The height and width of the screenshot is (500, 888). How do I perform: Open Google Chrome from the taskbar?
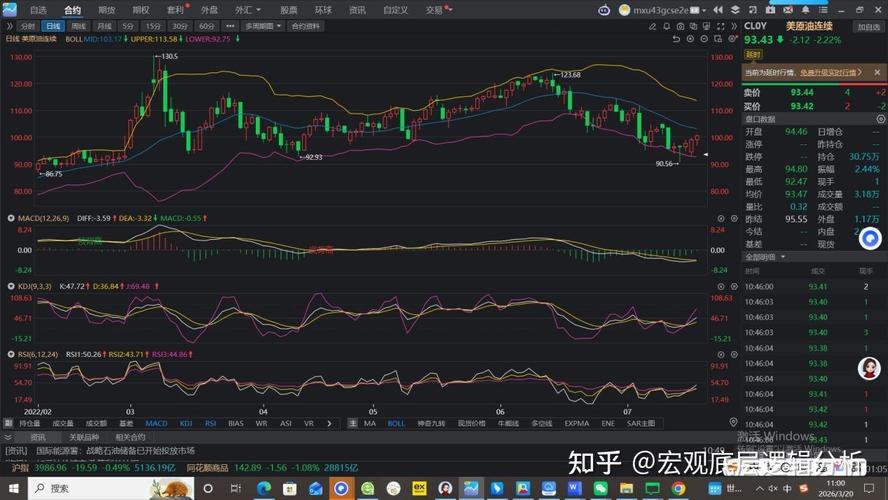pos(678,488)
